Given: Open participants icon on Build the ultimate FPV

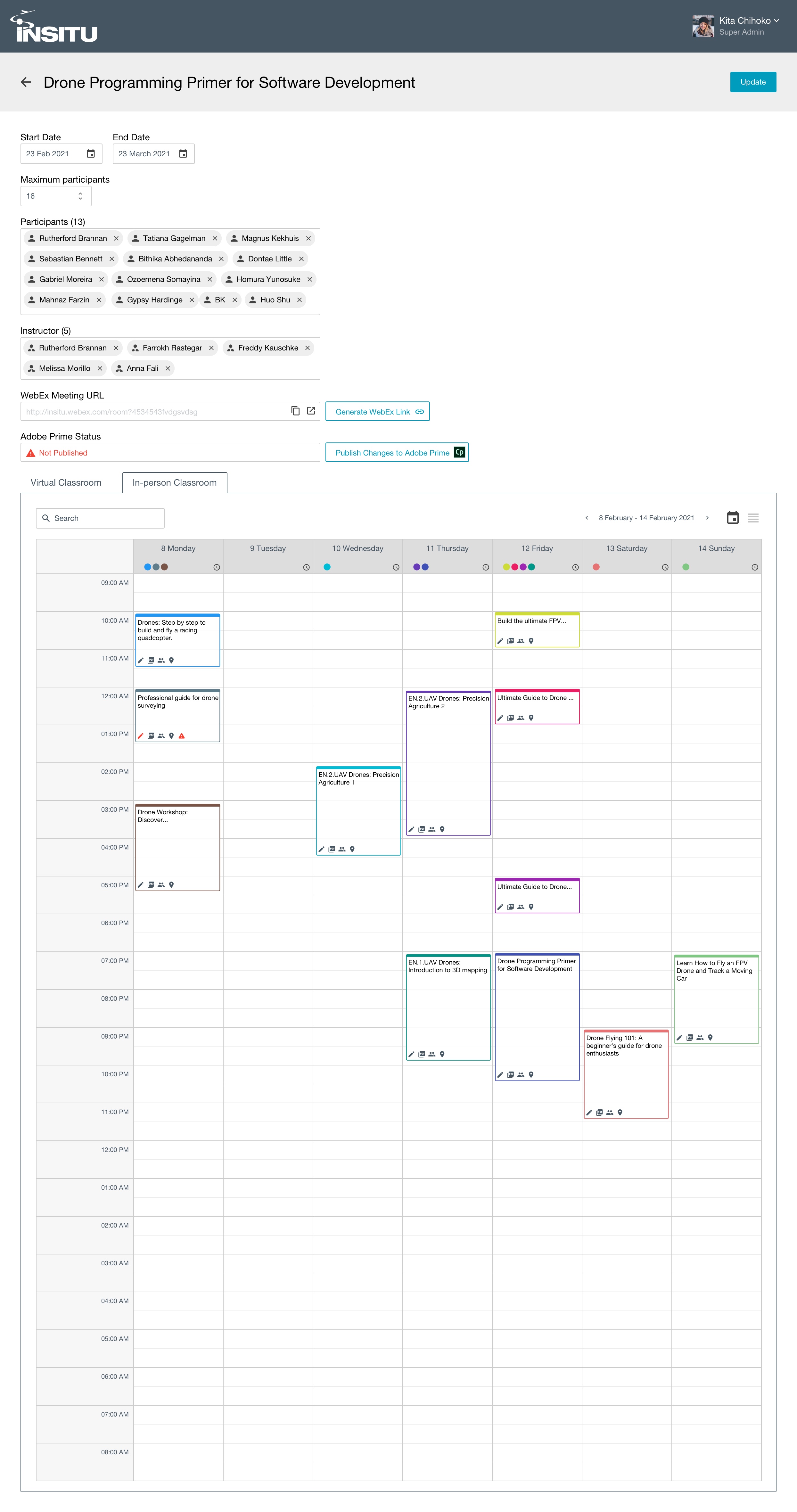Looking at the screenshot, I should point(521,641).
